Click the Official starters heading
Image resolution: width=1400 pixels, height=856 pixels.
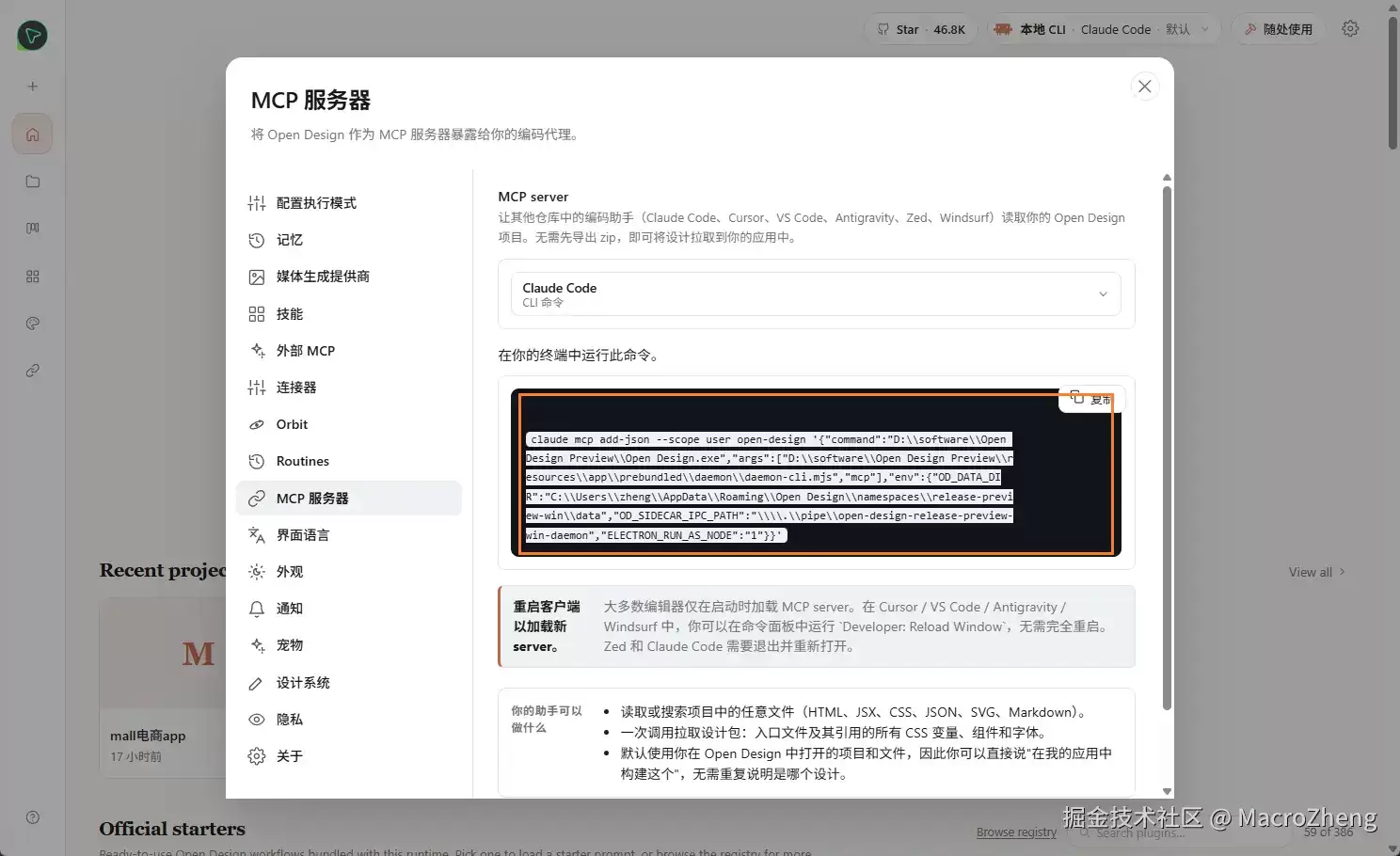pos(172,829)
